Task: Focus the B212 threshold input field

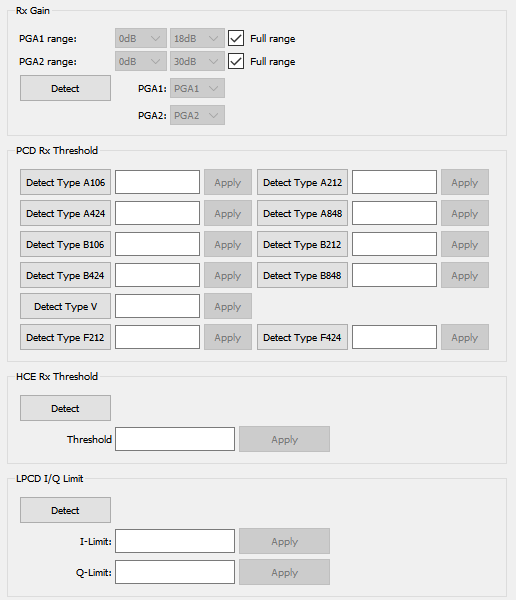Action: [x=394, y=244]
